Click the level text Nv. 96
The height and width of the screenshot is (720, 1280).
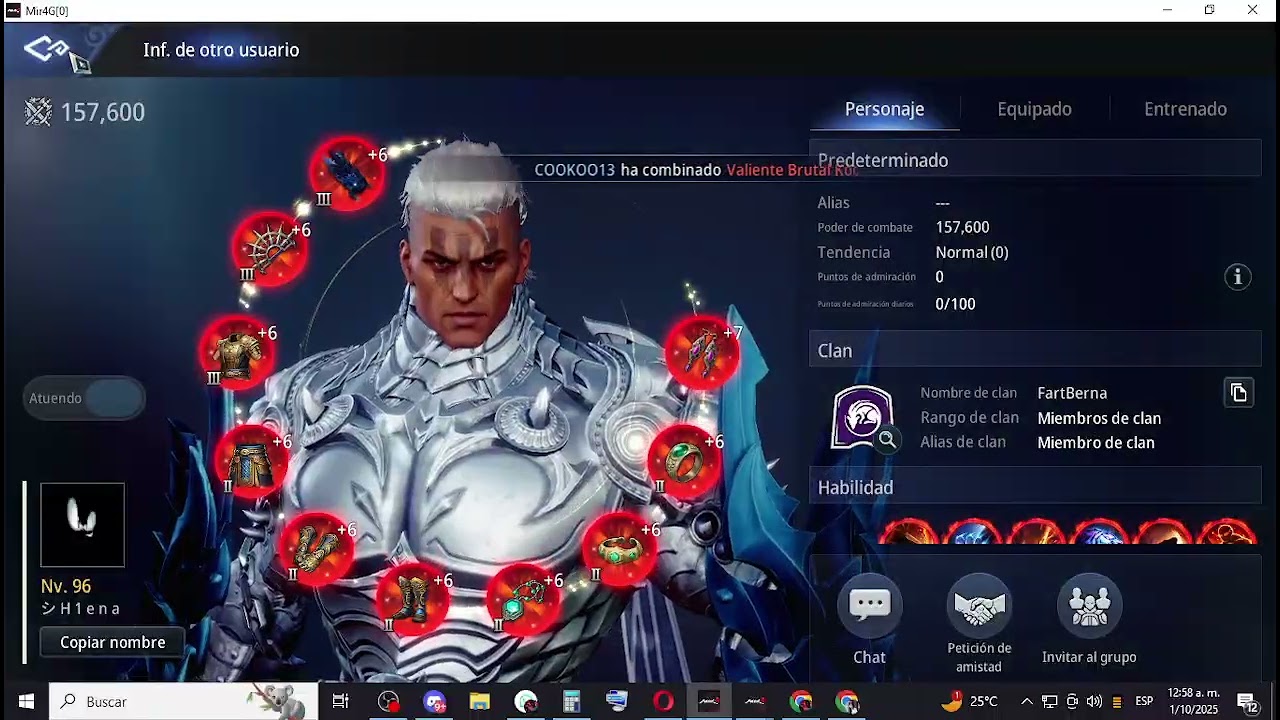coord(66,586)
